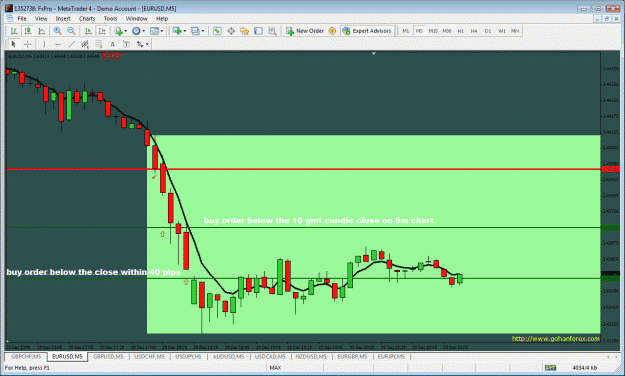Toggle Chart Shift toolbar icon
This screenshot has height=376, width=625.
[x=102, y=31]
